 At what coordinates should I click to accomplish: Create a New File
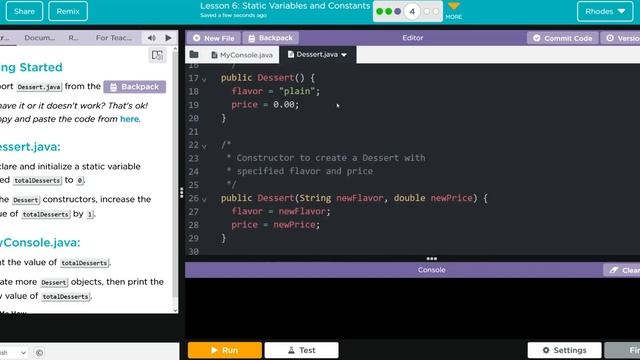(x=214, y=38)
